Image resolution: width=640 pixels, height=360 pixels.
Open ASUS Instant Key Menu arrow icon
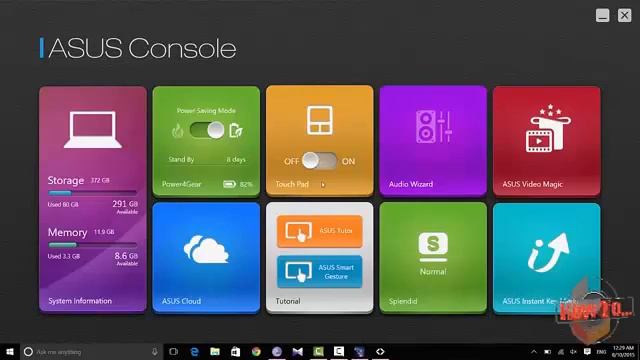coord(548,253)
